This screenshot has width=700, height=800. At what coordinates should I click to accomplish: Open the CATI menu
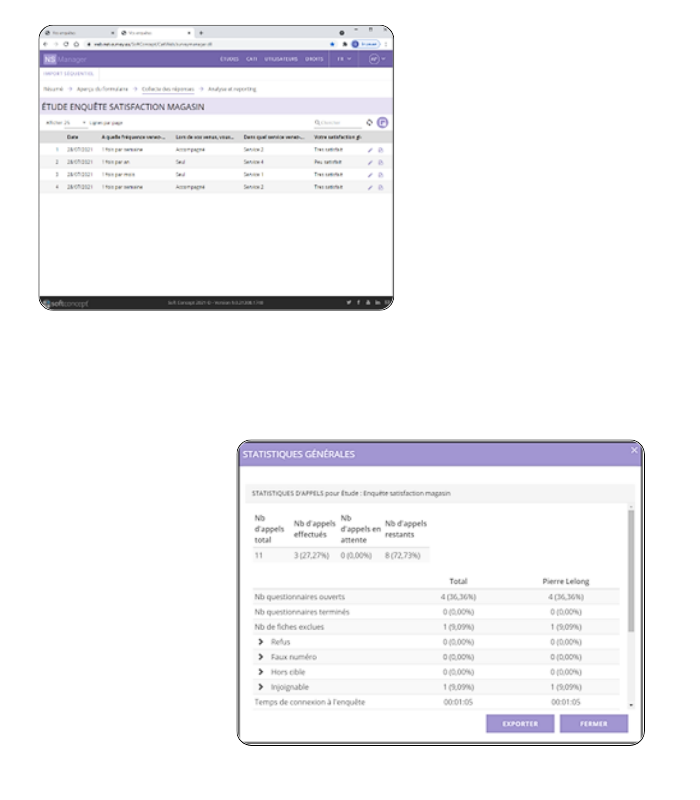point(252,59)
